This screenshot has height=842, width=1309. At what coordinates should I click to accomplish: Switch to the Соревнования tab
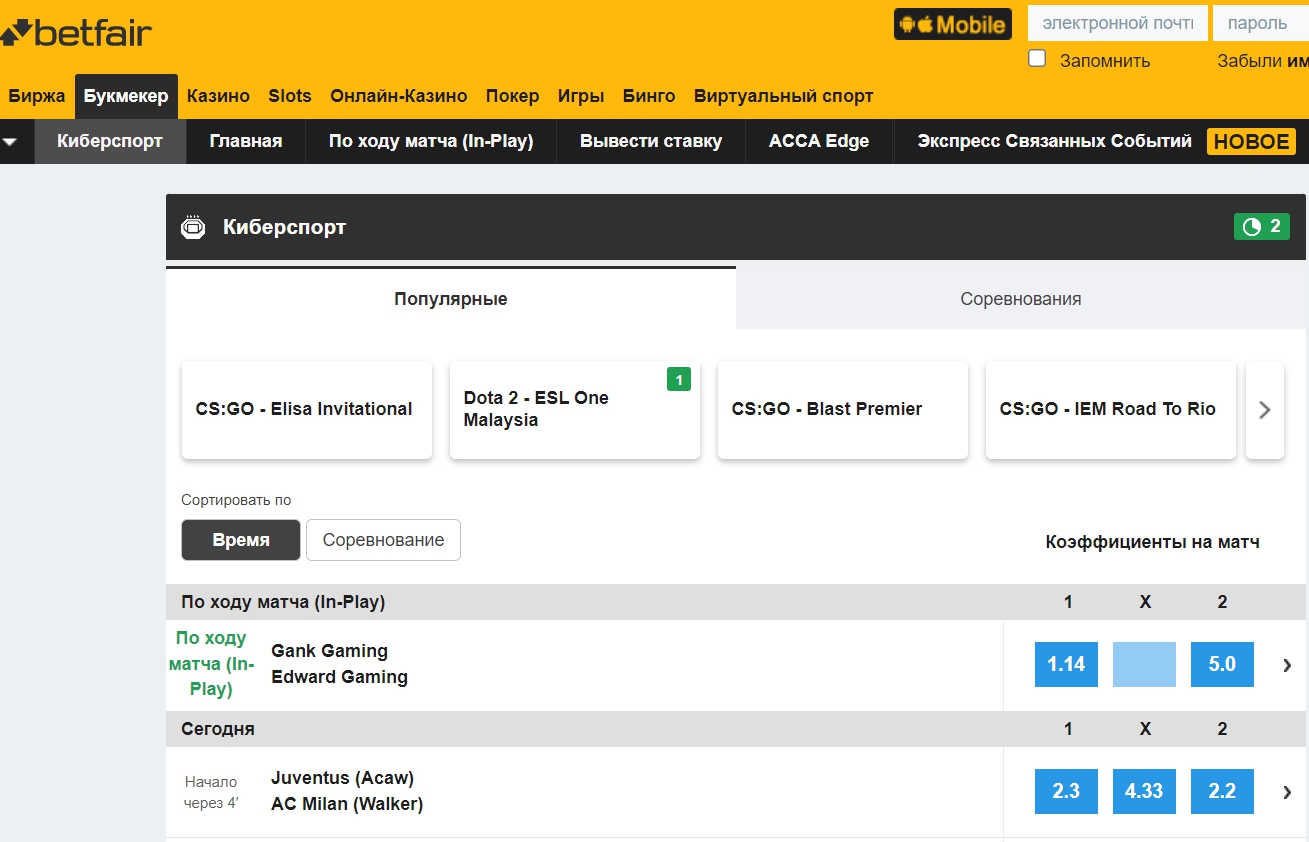[x=1020, y=299]
